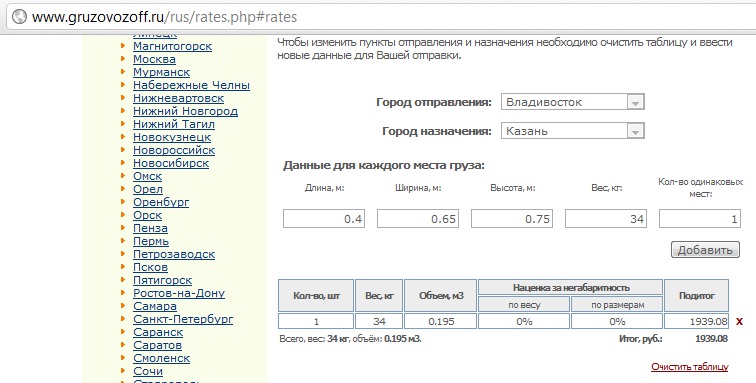The image size is (756, 383).
Task: Open the Сочи city link
Action: click(x=148, y=372)
